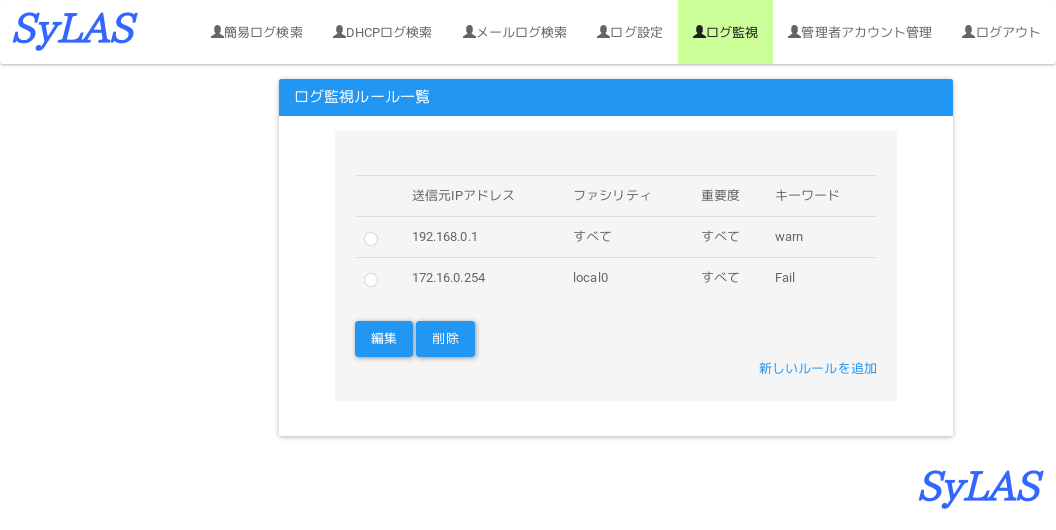Click the すべて severity cell in 192.168.0.1 row

(721, 237)
